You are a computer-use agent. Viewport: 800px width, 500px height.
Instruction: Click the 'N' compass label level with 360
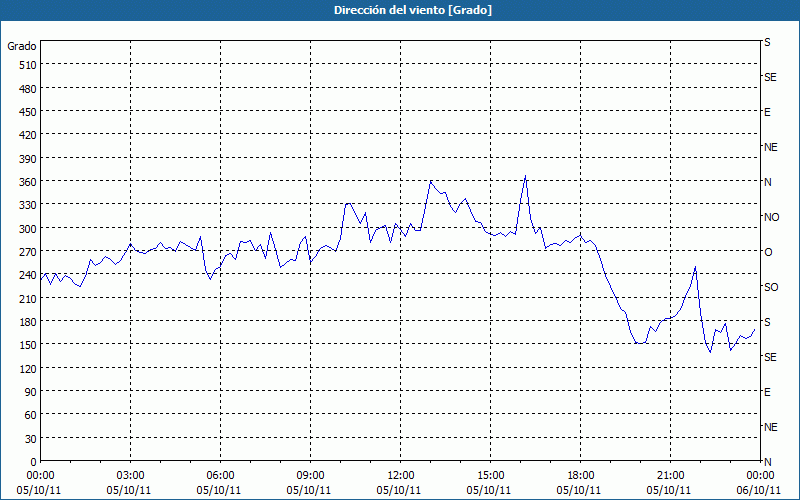point(767,182)
